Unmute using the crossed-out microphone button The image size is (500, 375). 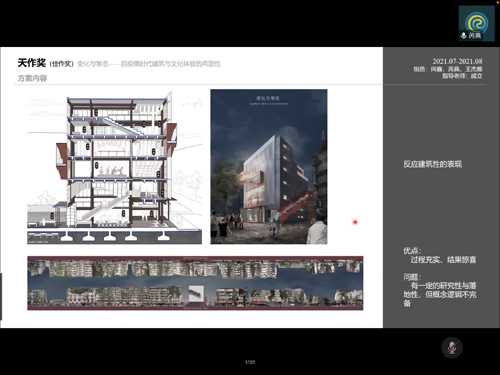(x=452, y=347)
